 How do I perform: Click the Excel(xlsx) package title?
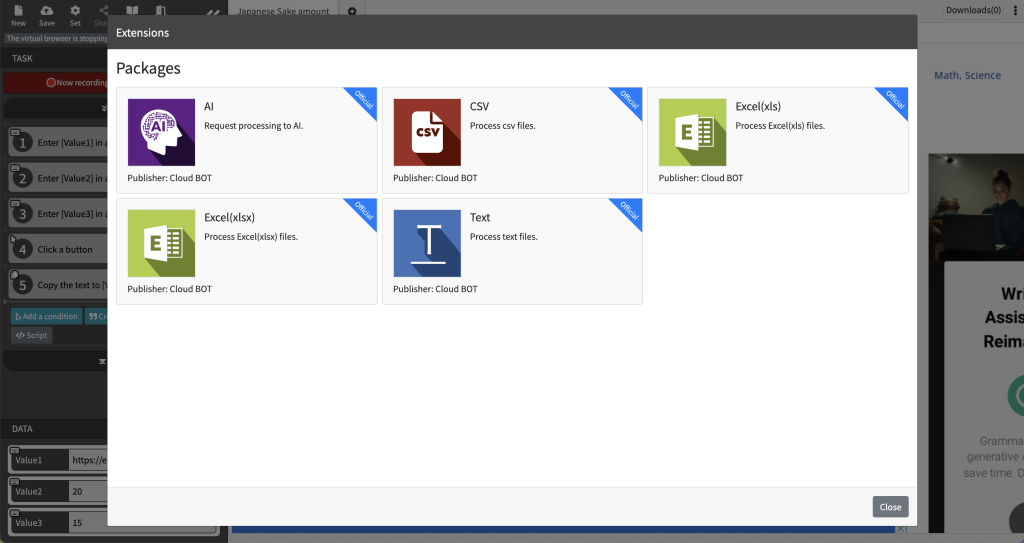pos(229,218)
